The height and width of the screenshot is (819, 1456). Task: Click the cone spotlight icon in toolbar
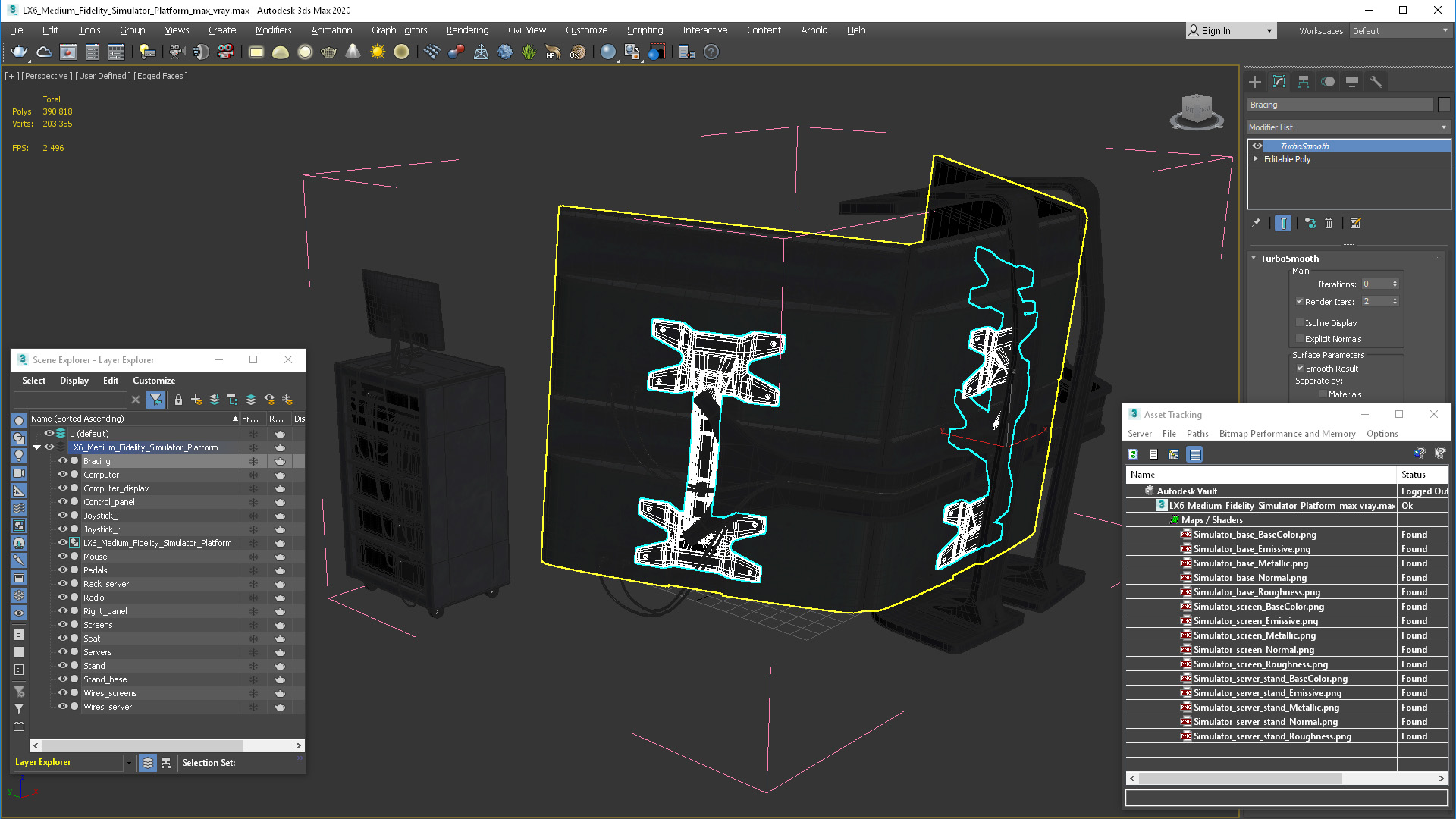pyautogui.click(x=353, y=52)
